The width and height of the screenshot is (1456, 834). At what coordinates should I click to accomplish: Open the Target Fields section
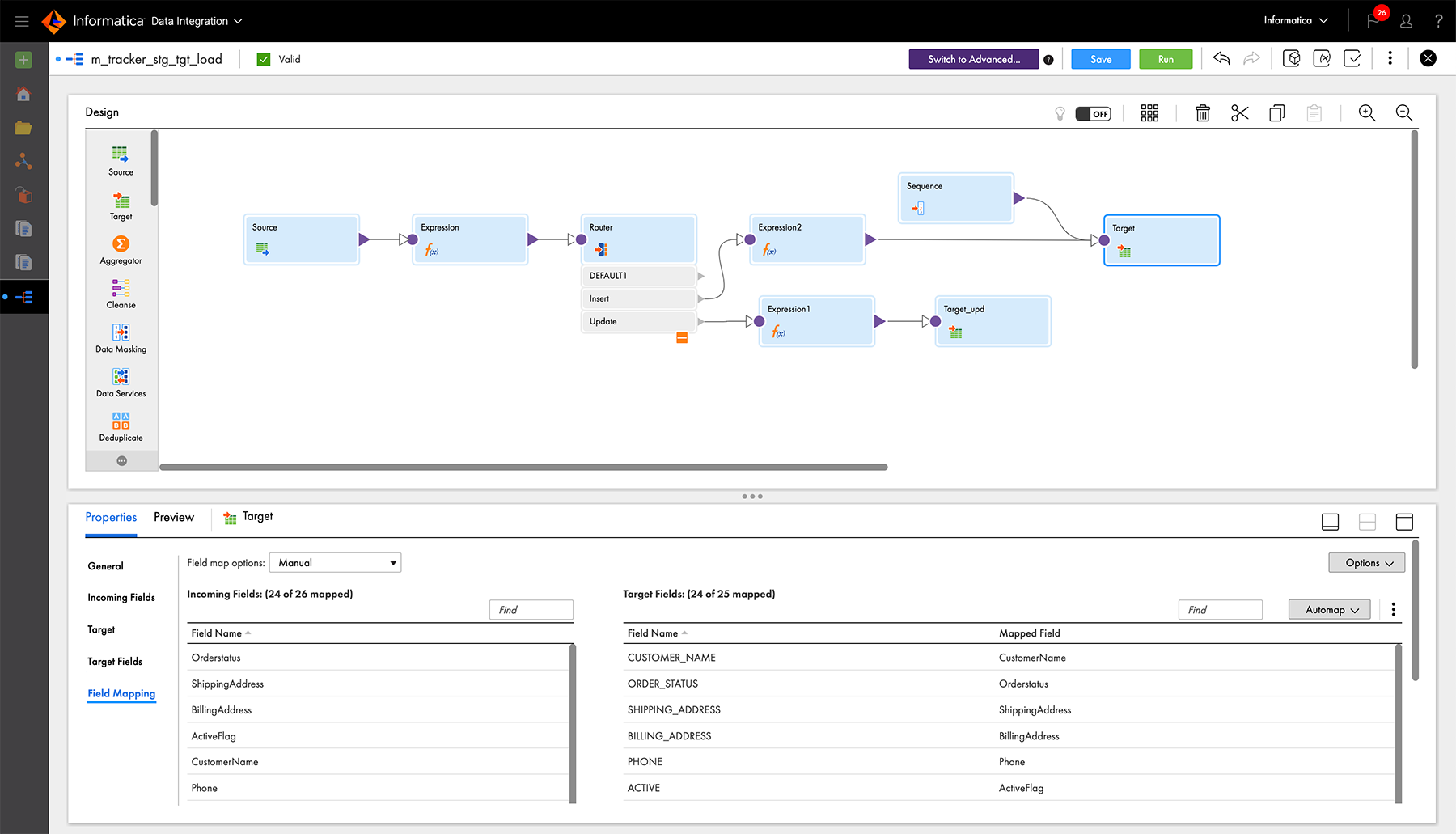[x=115, y=662]
